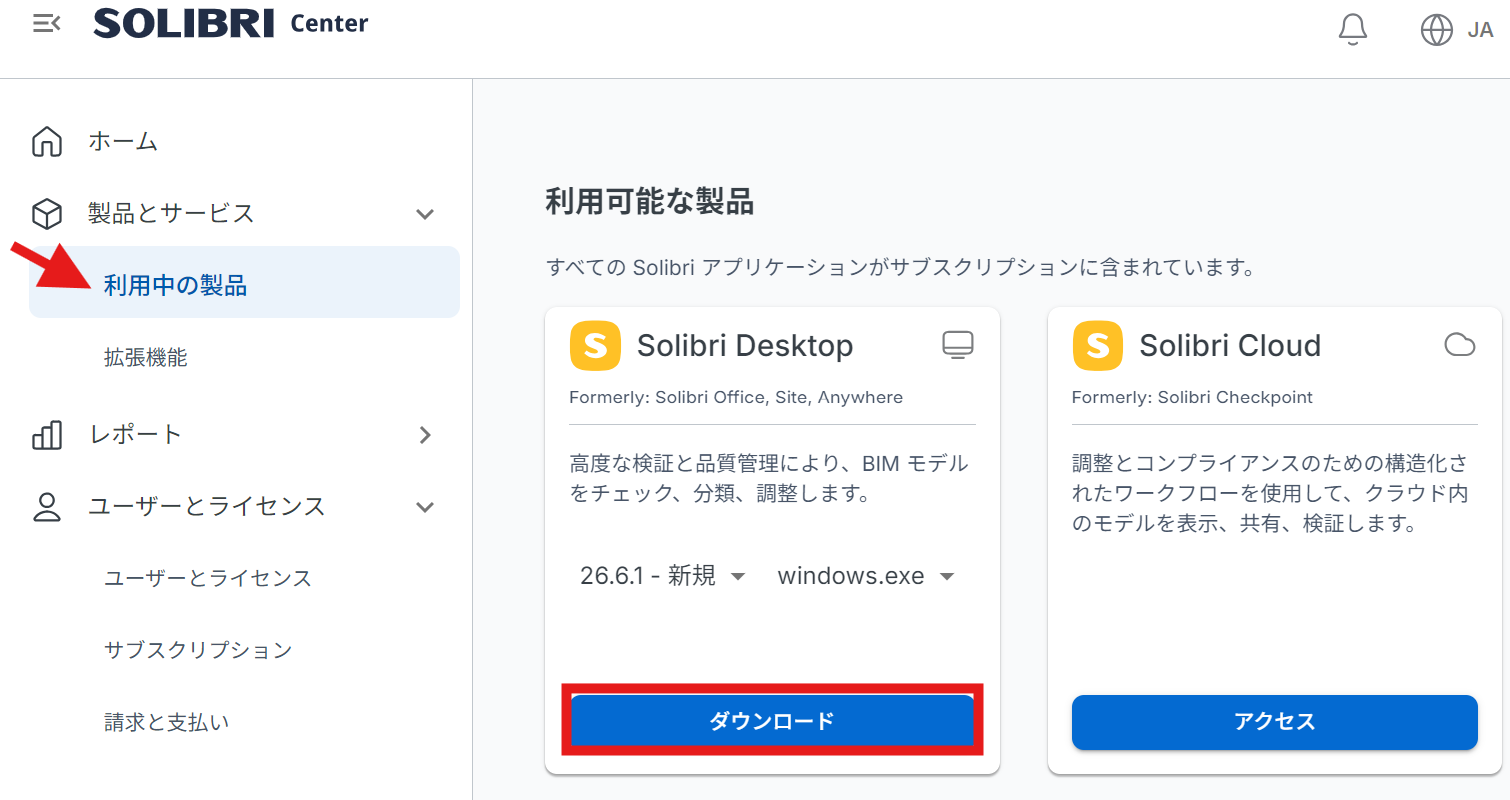Select 拡張機能 in the sidebar
Viewport: 1510px width, 800px height.
point(146,357)
